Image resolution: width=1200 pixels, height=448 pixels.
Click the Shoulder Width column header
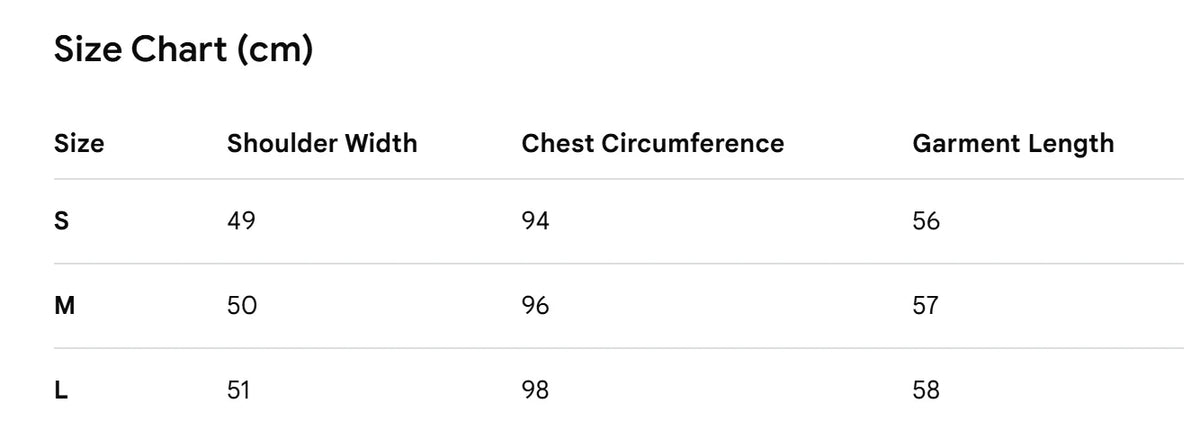click(x=322, y=143)
